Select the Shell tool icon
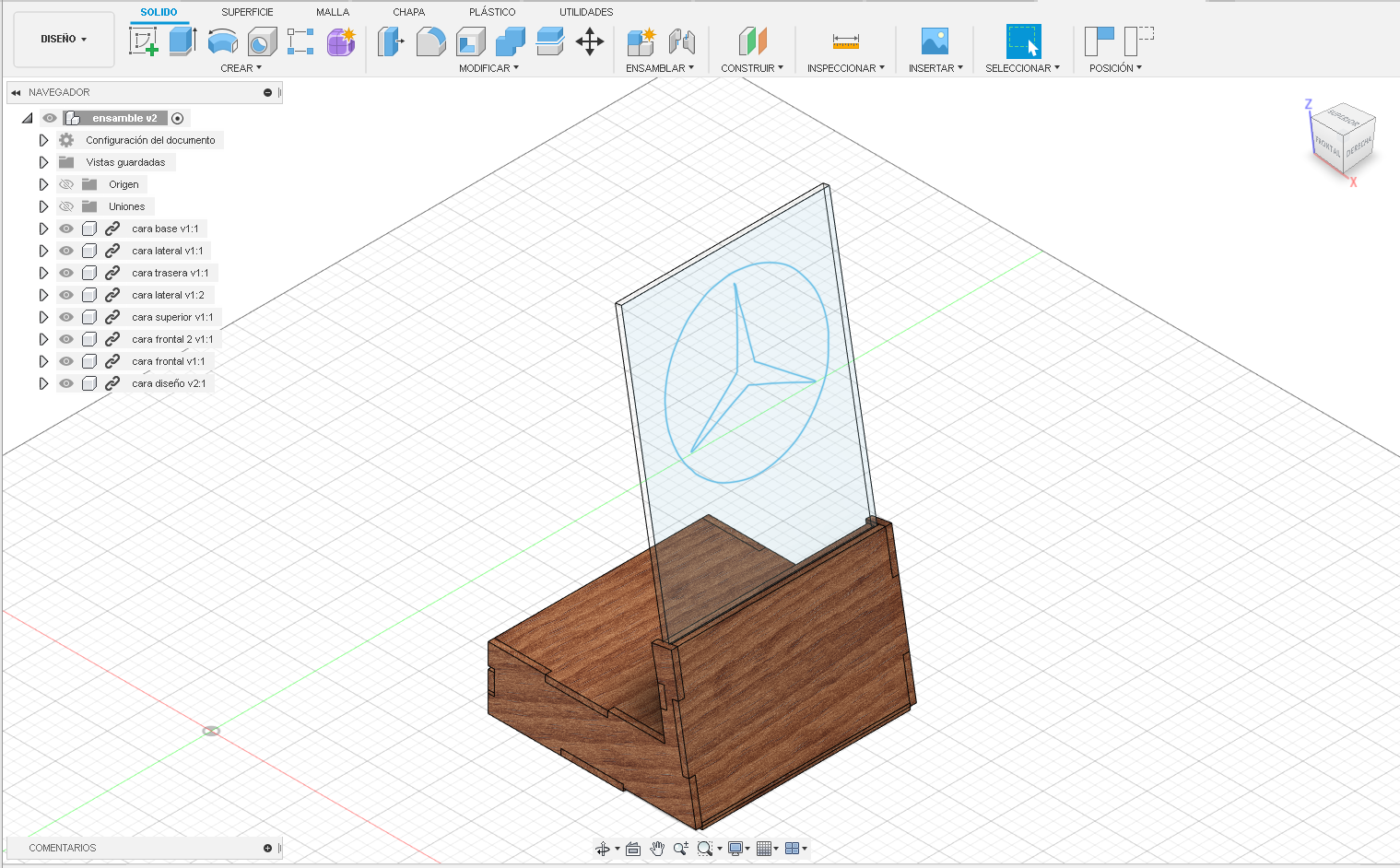 (470, 41)
